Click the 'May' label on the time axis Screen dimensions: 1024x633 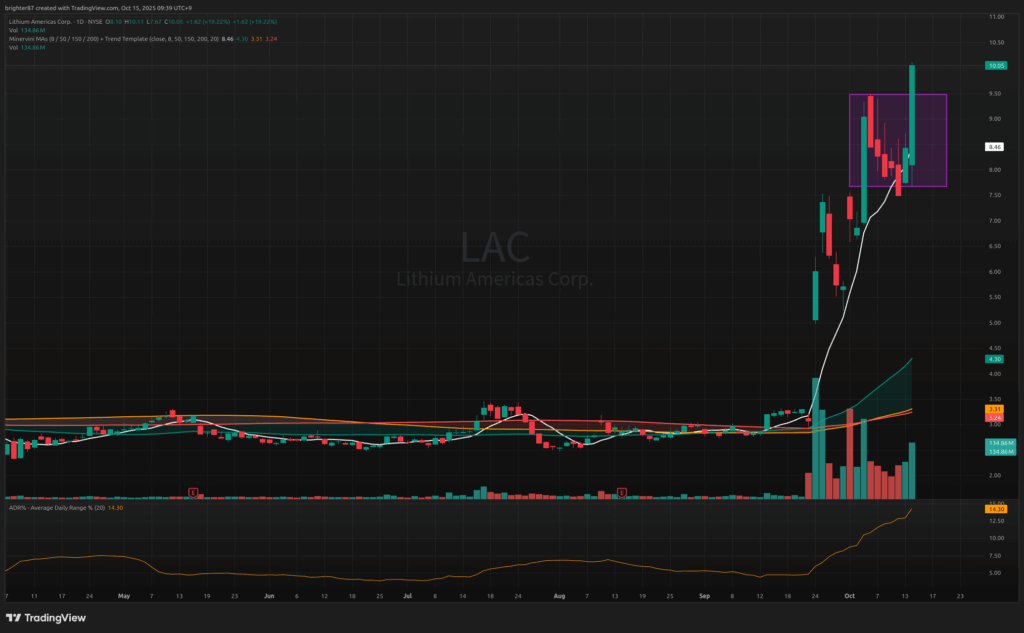tap(125, 592)
